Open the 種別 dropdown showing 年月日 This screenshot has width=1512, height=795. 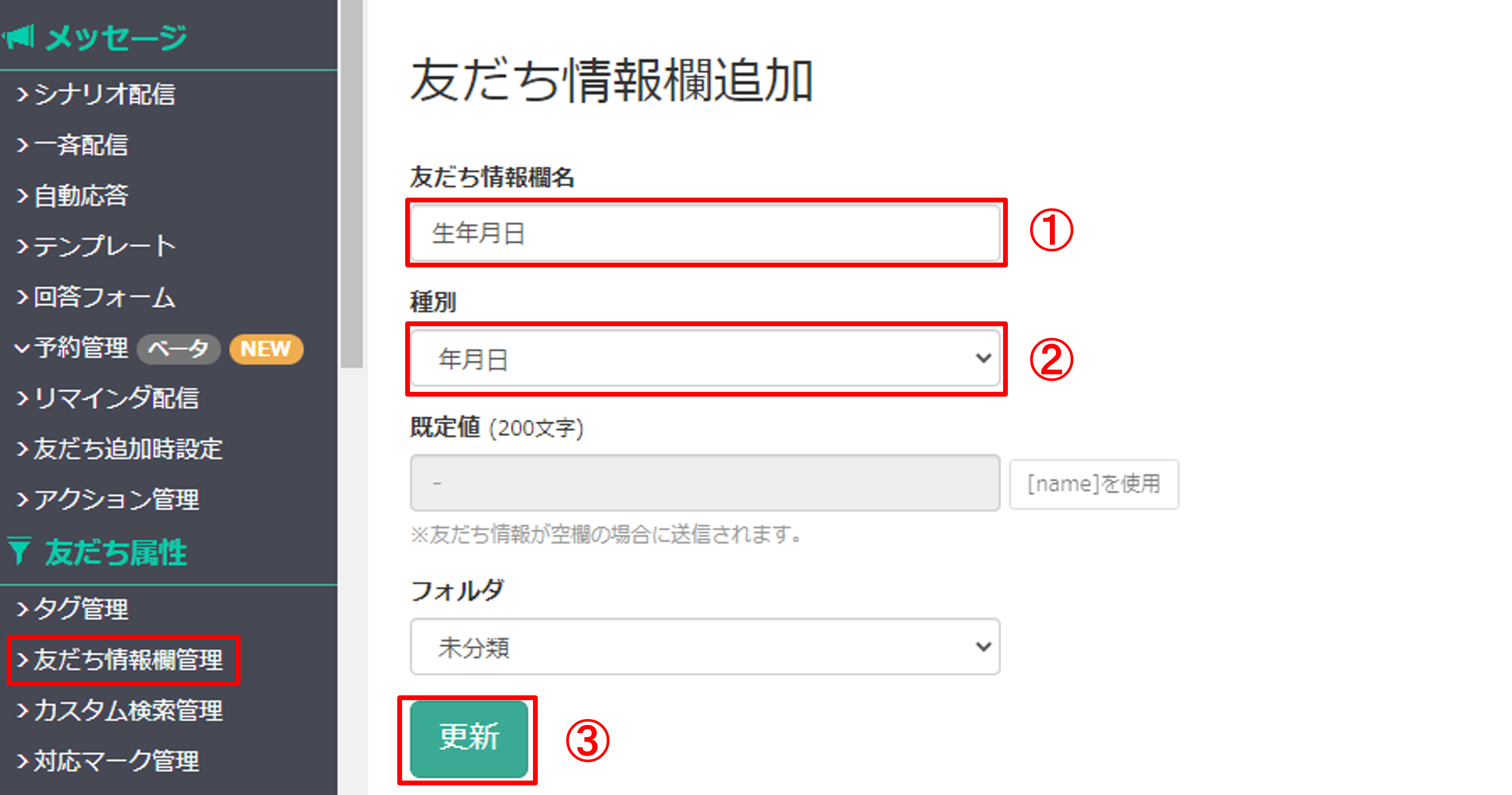pyautogui.click(x=705, y=358)
